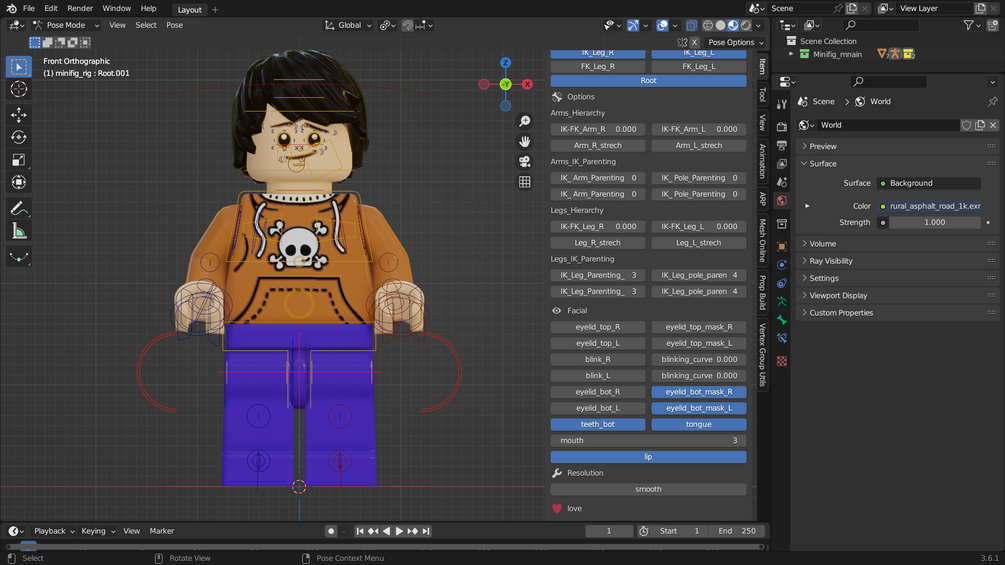Open the Tool properties tab icon
The image size is (1005, 565).
click(x=782, y=104)
